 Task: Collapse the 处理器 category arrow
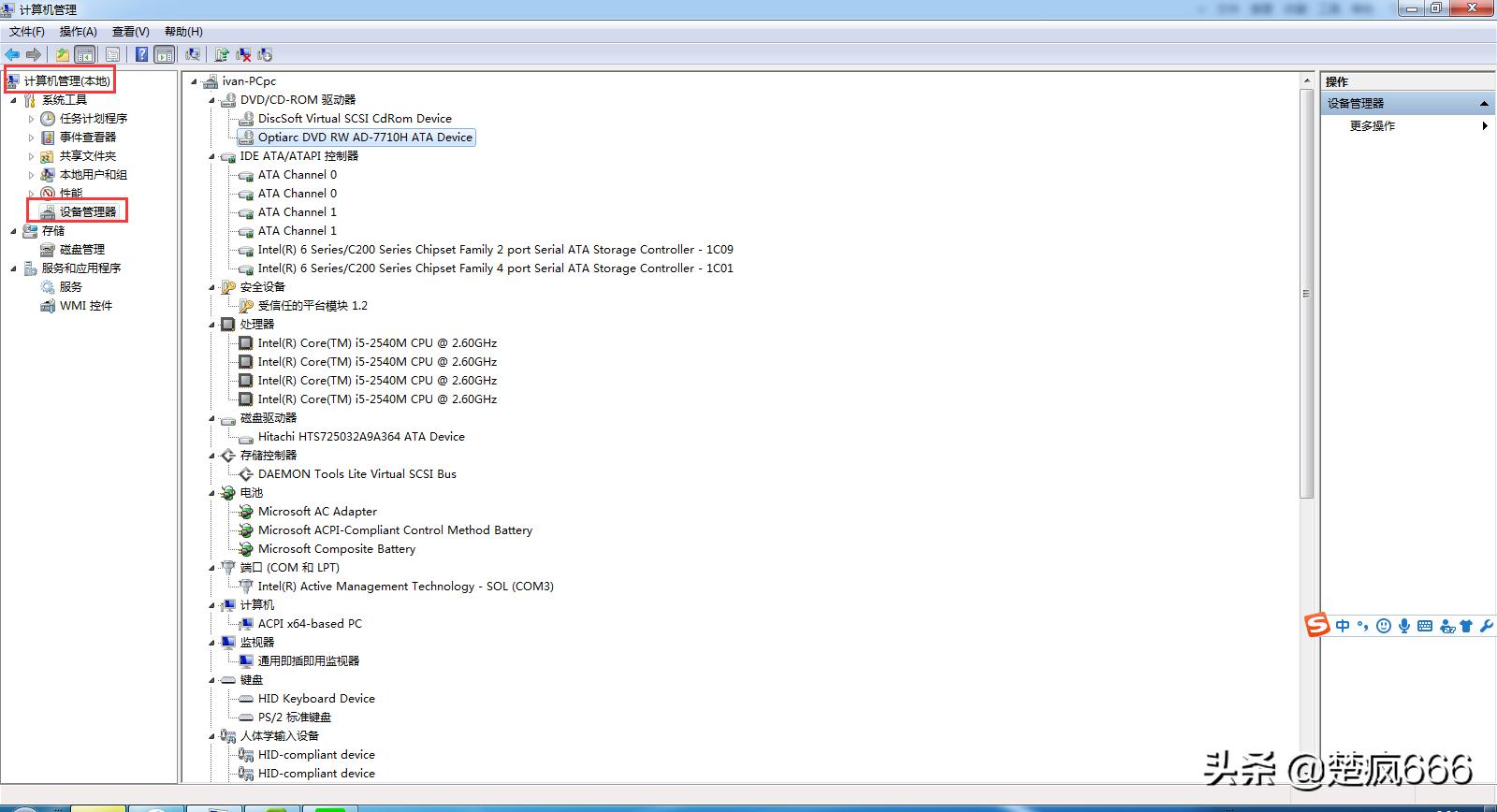pyautogui.click(x=211, y=325)
